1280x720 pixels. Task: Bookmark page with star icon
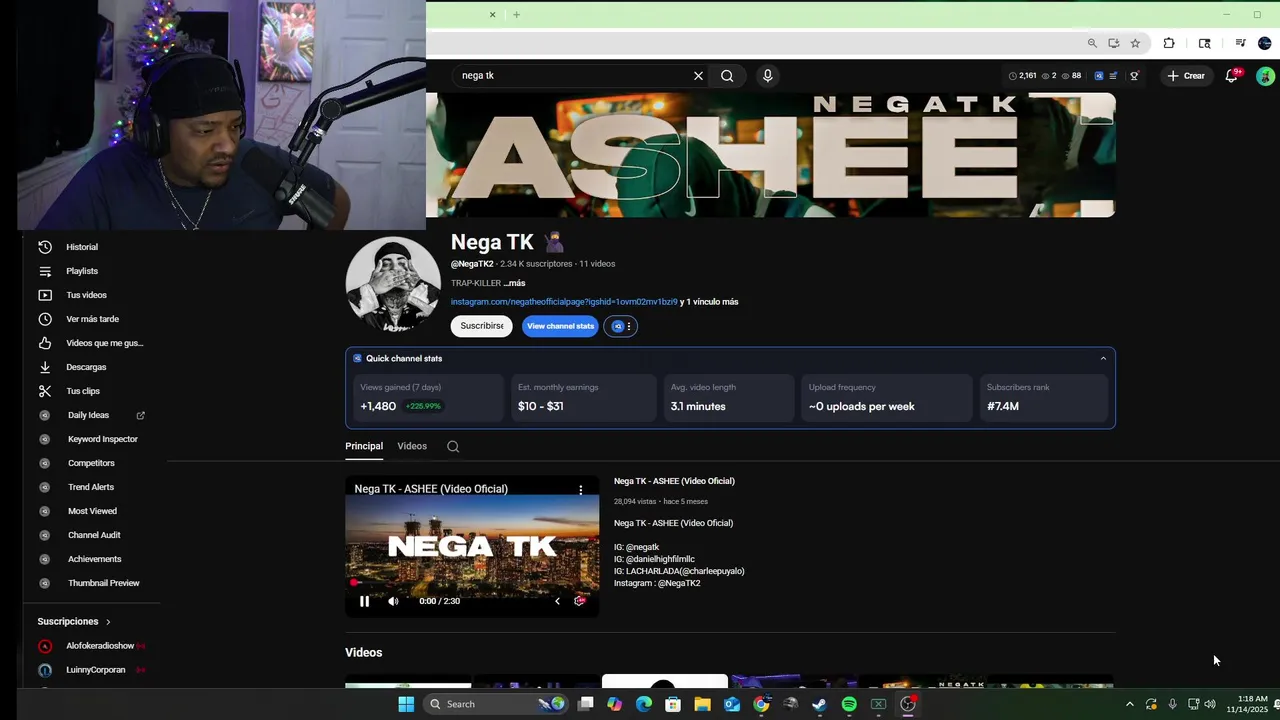tap(1135, 43)
